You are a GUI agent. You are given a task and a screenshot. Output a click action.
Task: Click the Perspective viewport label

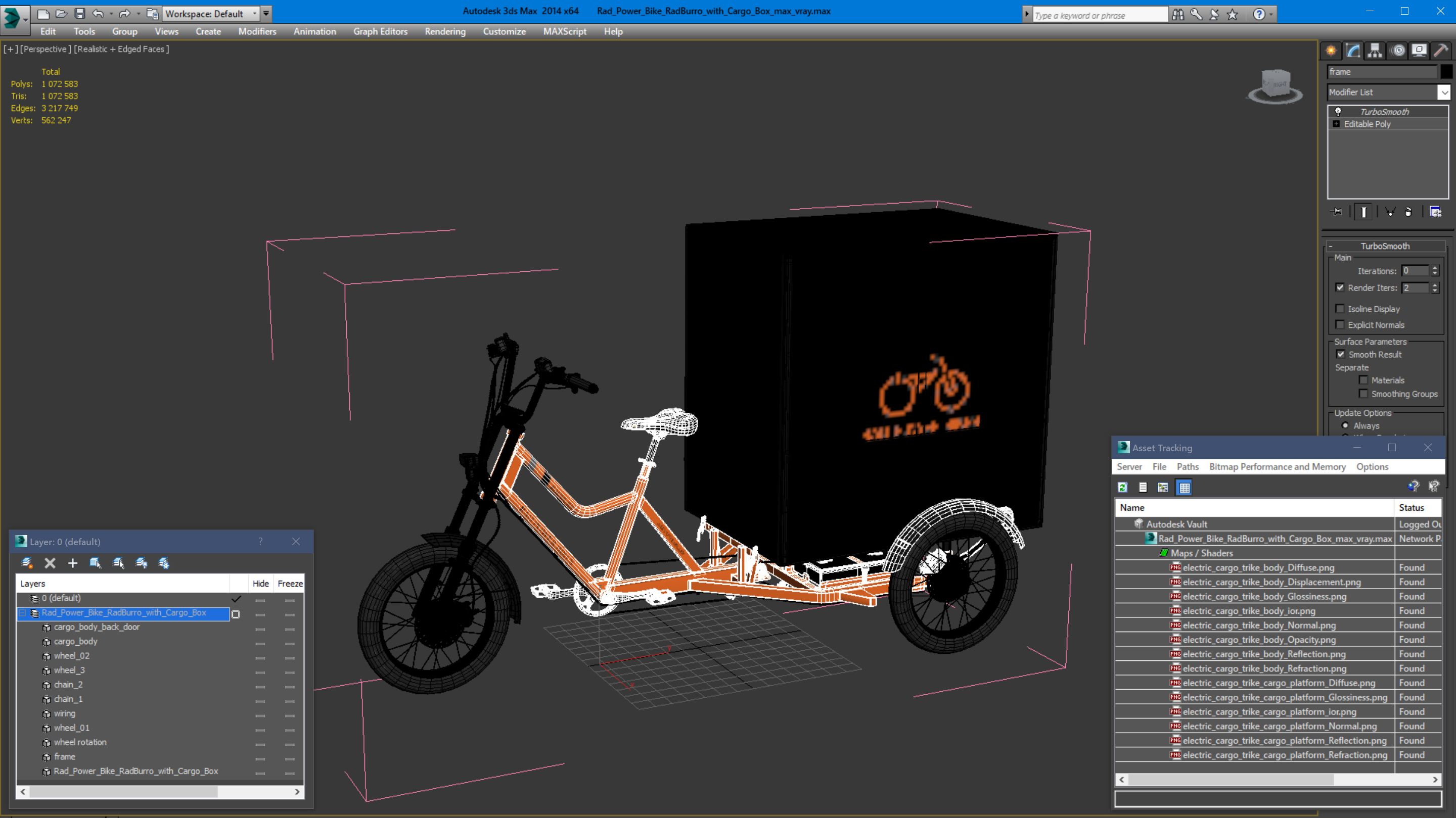(47, 49)
